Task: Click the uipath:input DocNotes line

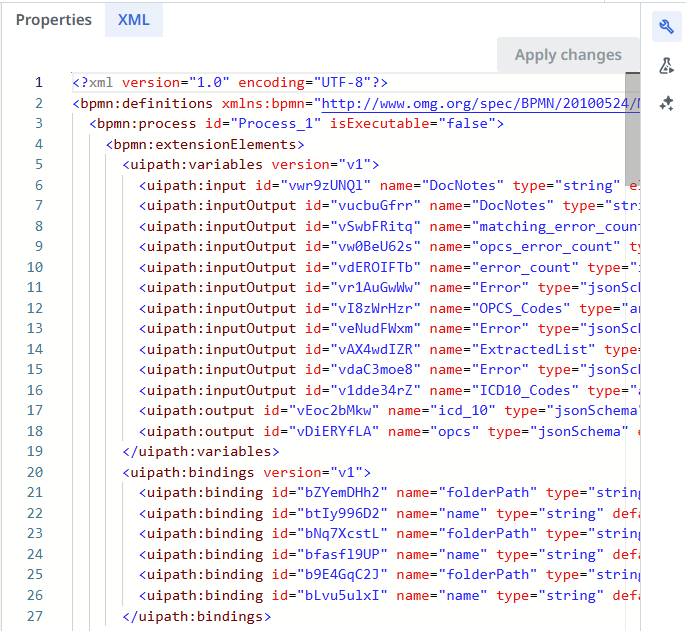Action: coord(380,185)
